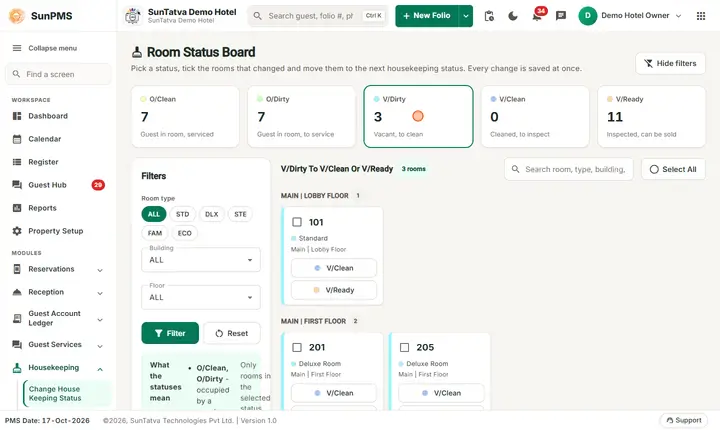720x430 pixels.
Task: Click the Find a screen field
Action: coord(58,74)
